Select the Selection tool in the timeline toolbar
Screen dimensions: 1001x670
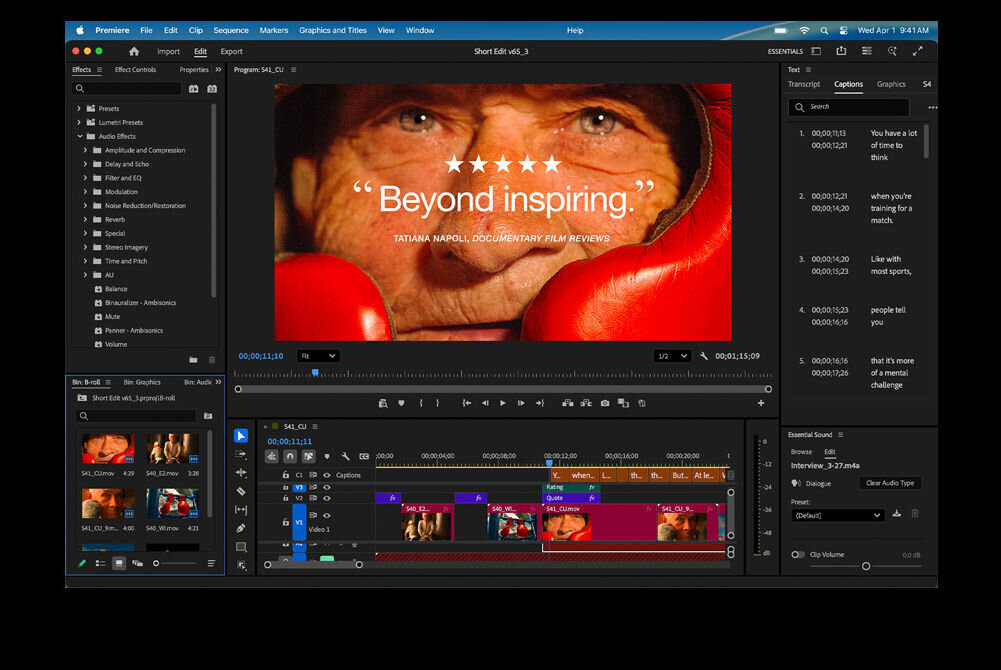[241, 437]
